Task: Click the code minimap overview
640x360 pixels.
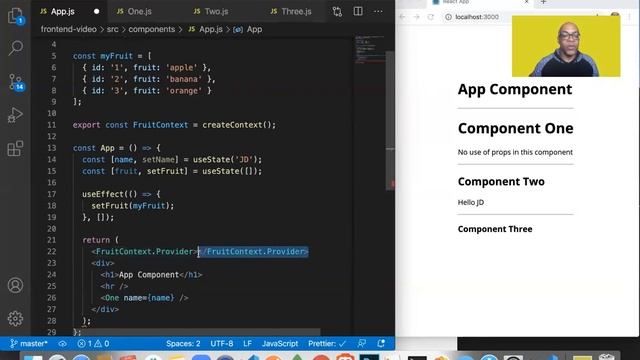Action: (369, 49)
